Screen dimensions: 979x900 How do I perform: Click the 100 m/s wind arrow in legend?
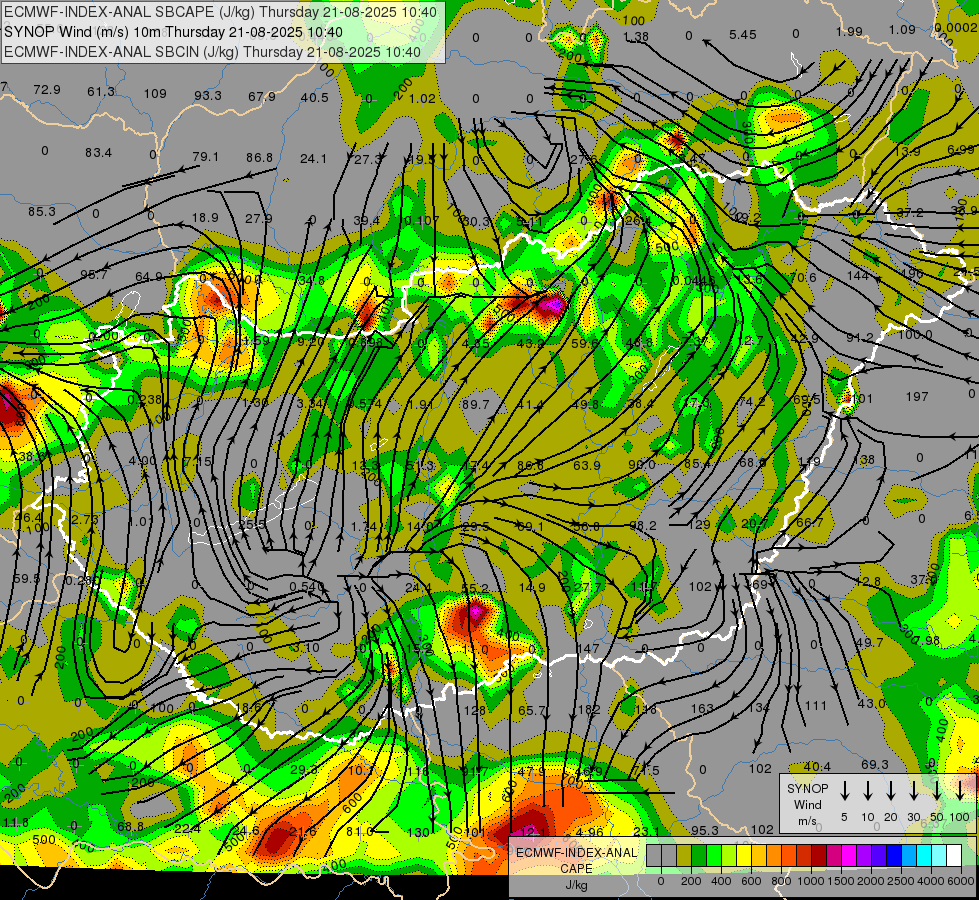click(x=960, y=790)
